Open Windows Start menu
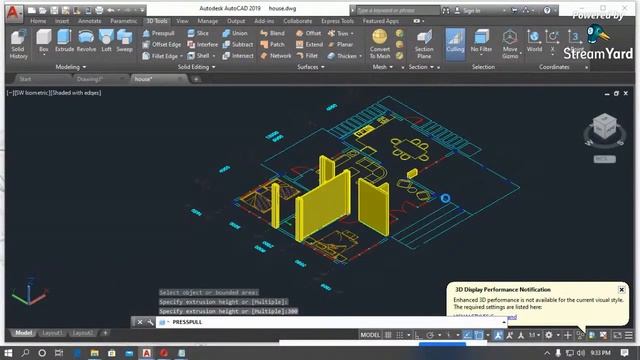 click(x=8, y=353)
